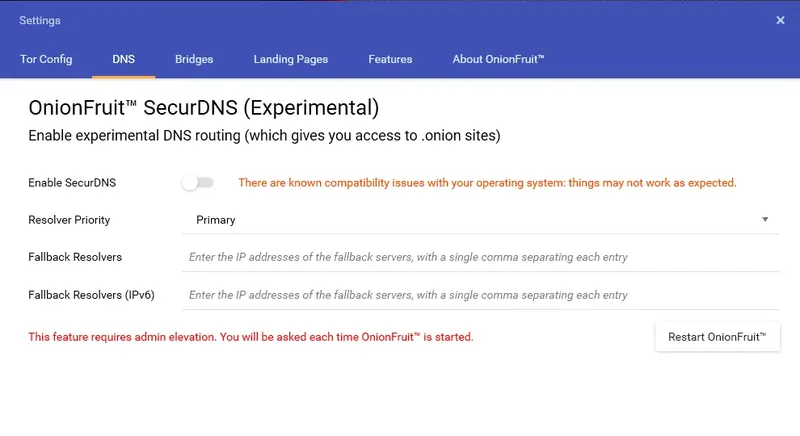Viewport: 800px width, 436px height.
Task: Expand the Resolver Priority dropdown arrow
Action: (x=765, y=220)
